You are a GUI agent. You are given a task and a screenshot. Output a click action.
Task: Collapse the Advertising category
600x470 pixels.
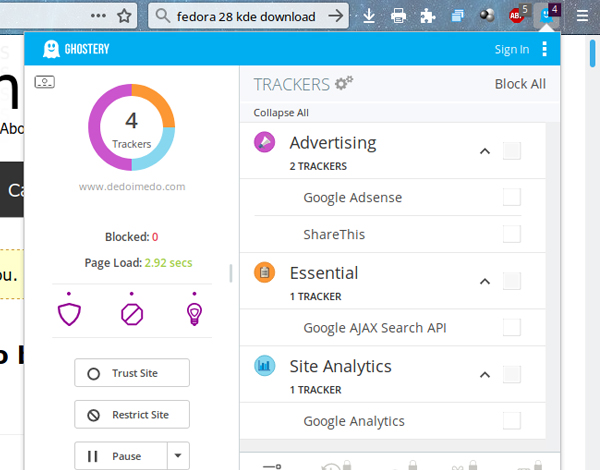pos(485,151)
